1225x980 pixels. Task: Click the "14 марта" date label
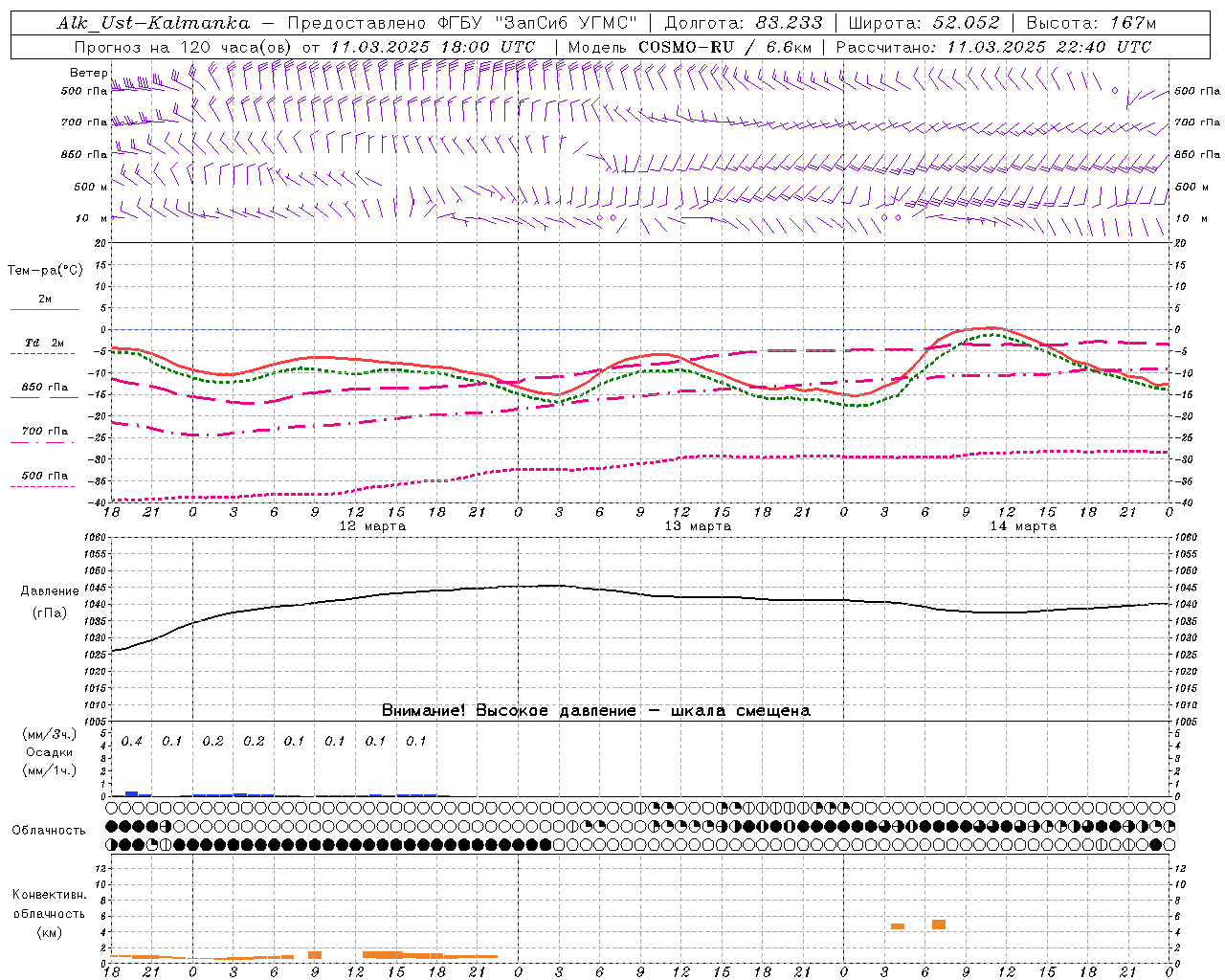pos(1023,526)
